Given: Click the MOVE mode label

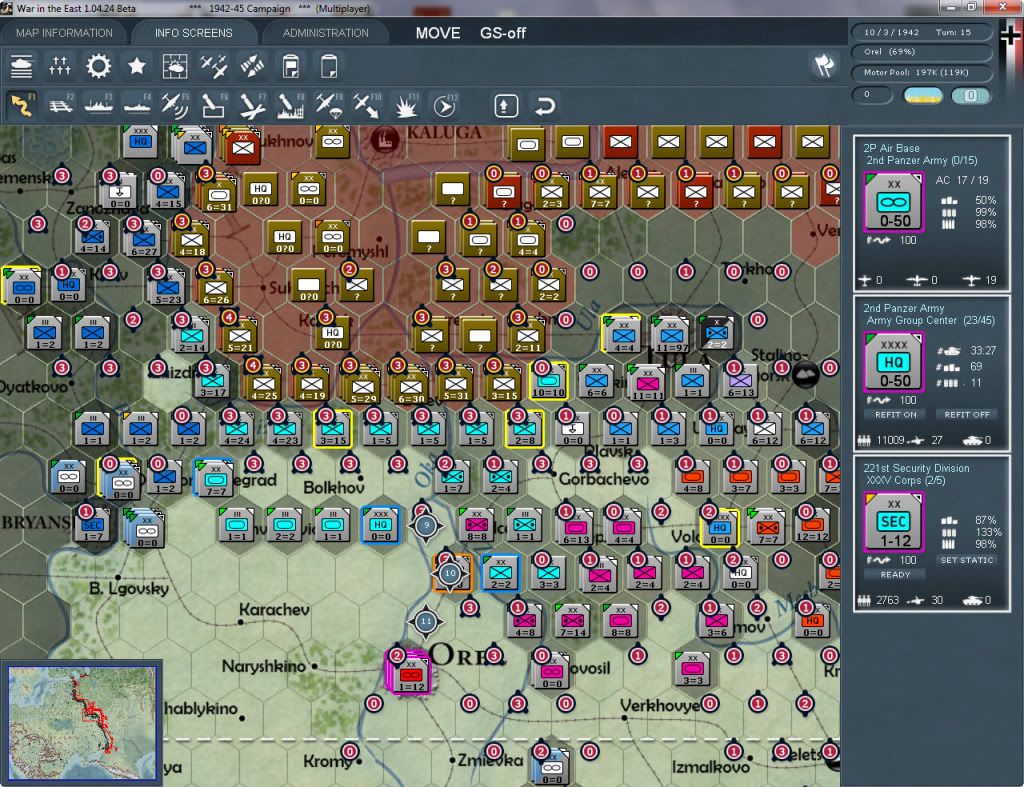Looking at the screenshot, I should [438, 33].
